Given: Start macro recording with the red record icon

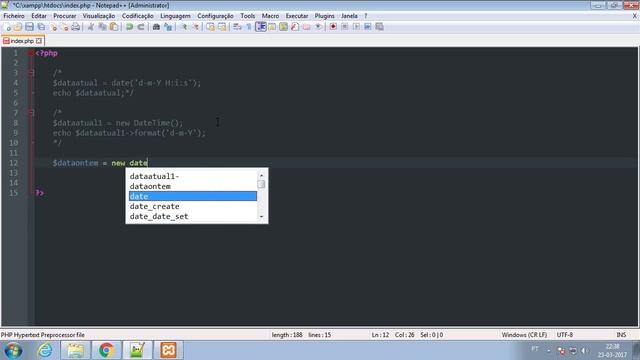Looking at the screenshot, I should tap(333, 27).
